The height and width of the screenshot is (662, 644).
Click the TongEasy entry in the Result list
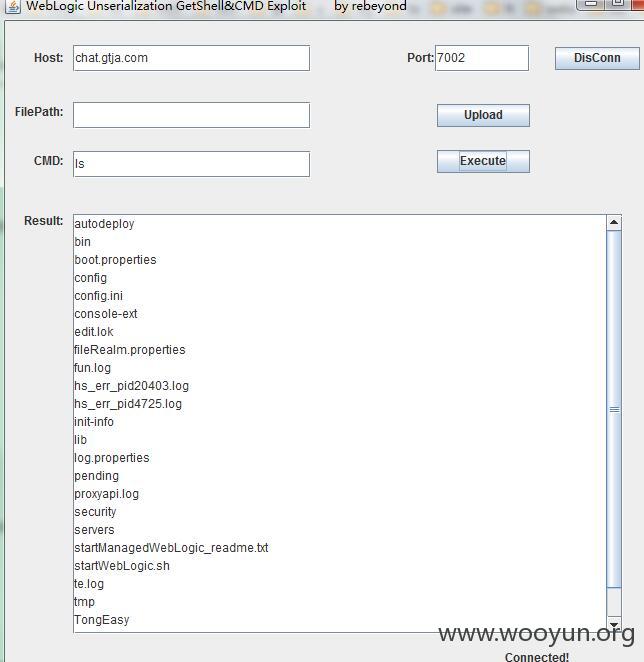(x=102, y=620)
